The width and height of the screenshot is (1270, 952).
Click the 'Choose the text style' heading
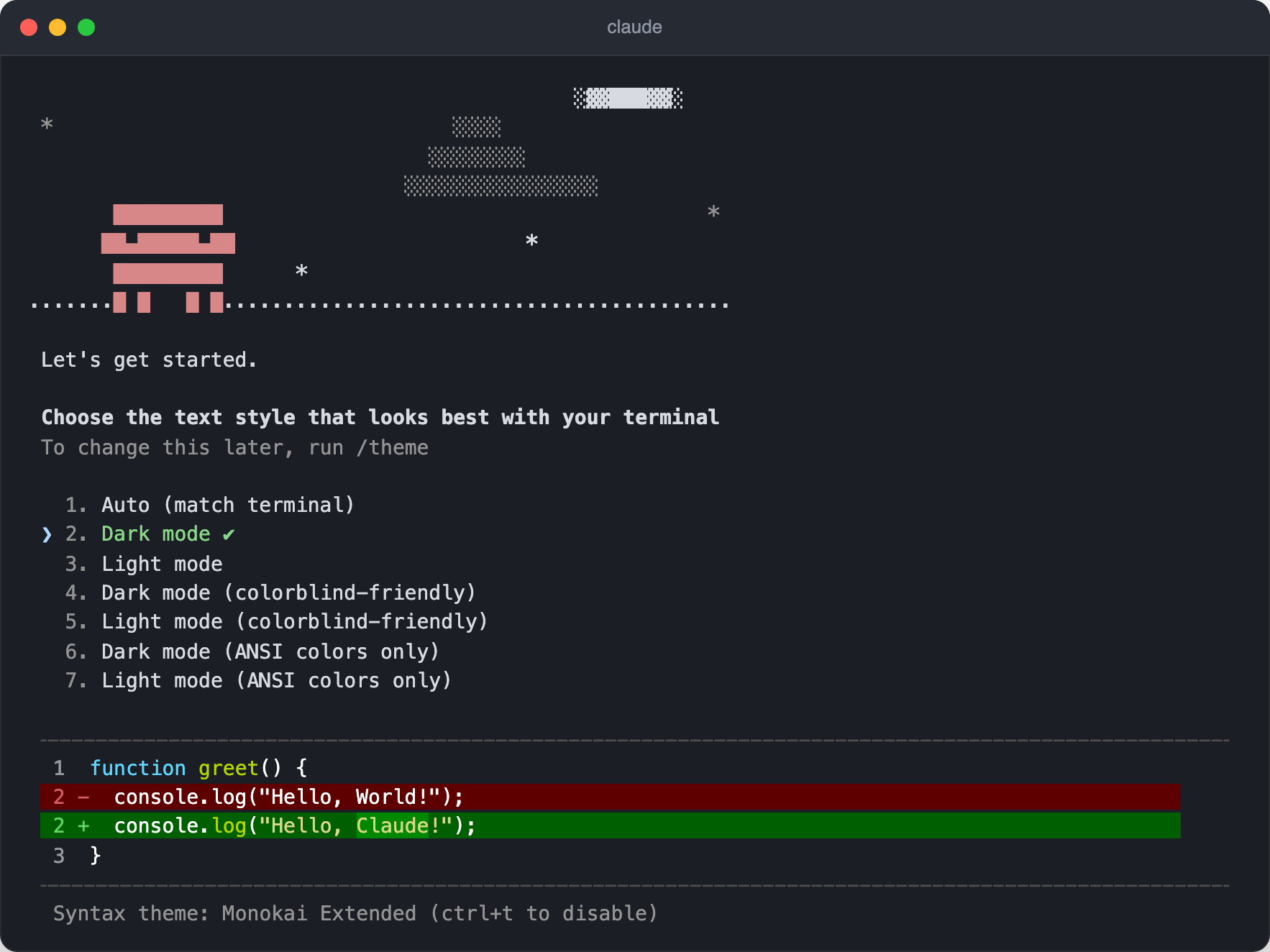(380, 417)
